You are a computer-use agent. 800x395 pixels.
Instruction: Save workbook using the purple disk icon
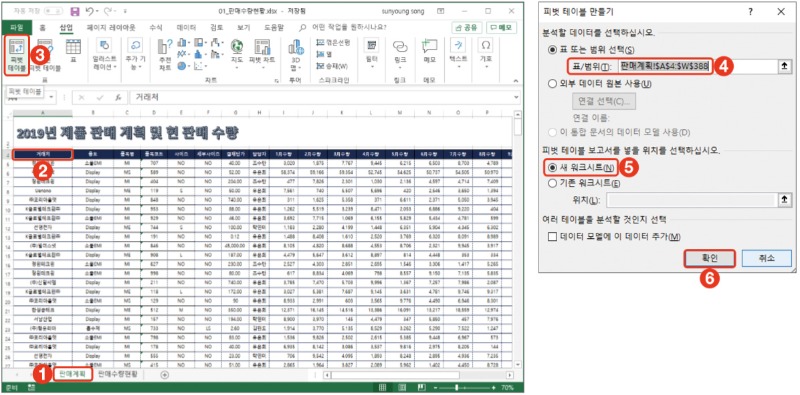click(x=74, y=11)
